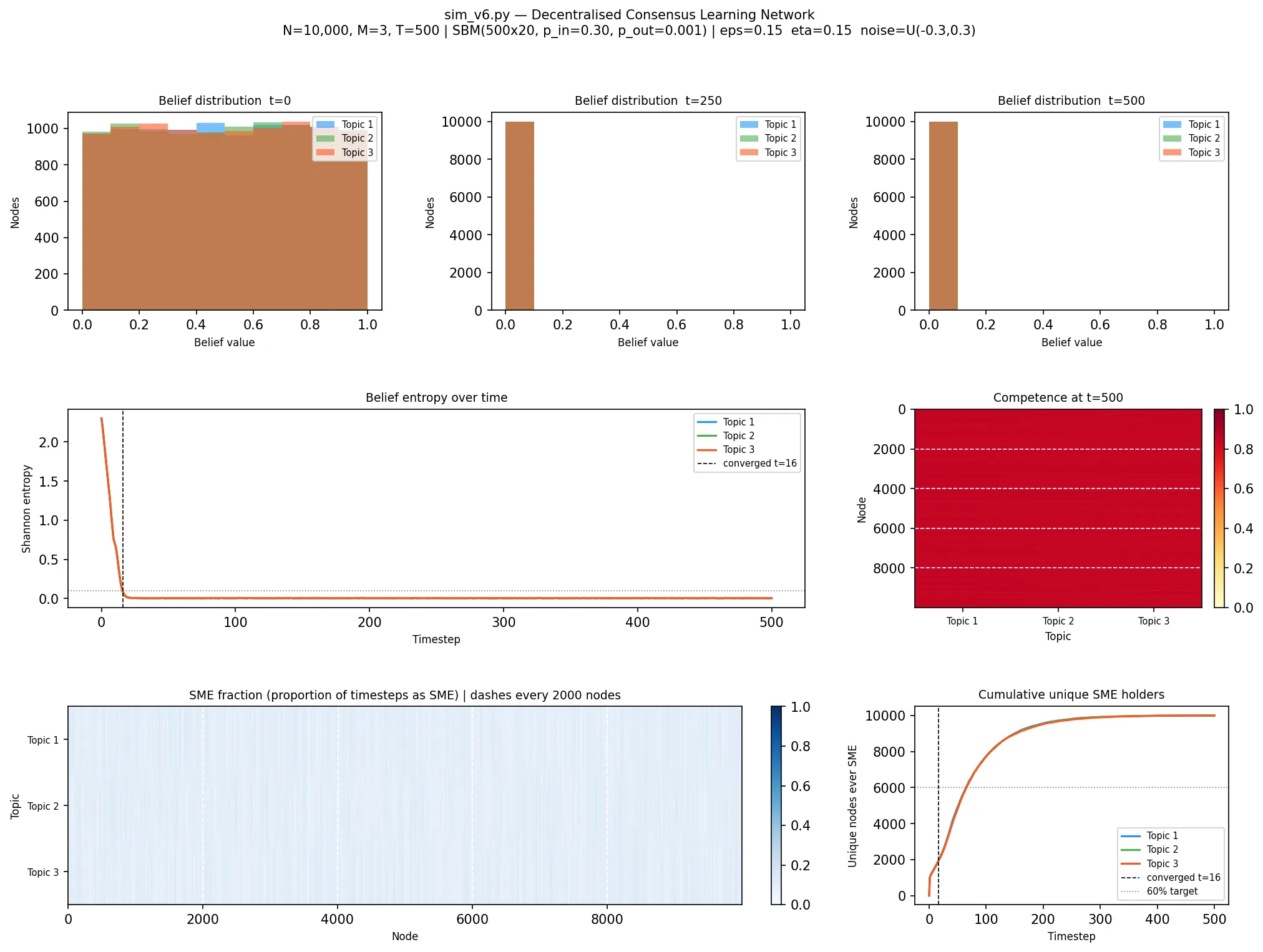Select the 'N=10,000, M=3, T=500' parameter subtitle line
The height and width of the screenshot is (952, 1263).
pos(629,31)
